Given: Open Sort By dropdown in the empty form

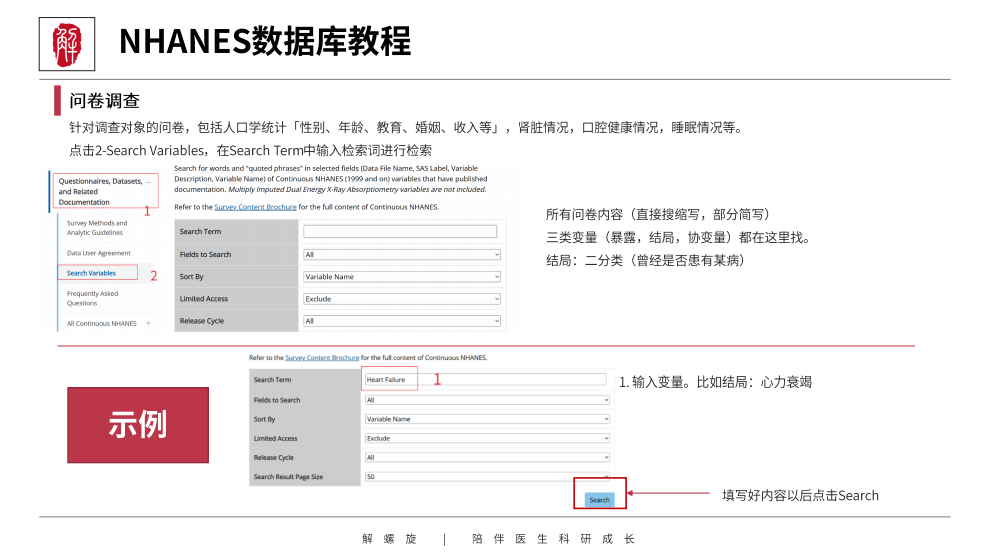Looking at the screenshot, I should [402, 277].
